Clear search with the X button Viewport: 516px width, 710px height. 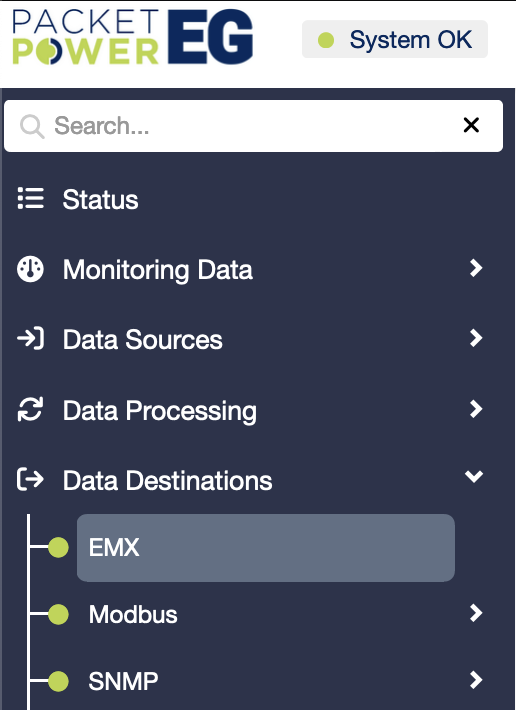pos(471,125)
